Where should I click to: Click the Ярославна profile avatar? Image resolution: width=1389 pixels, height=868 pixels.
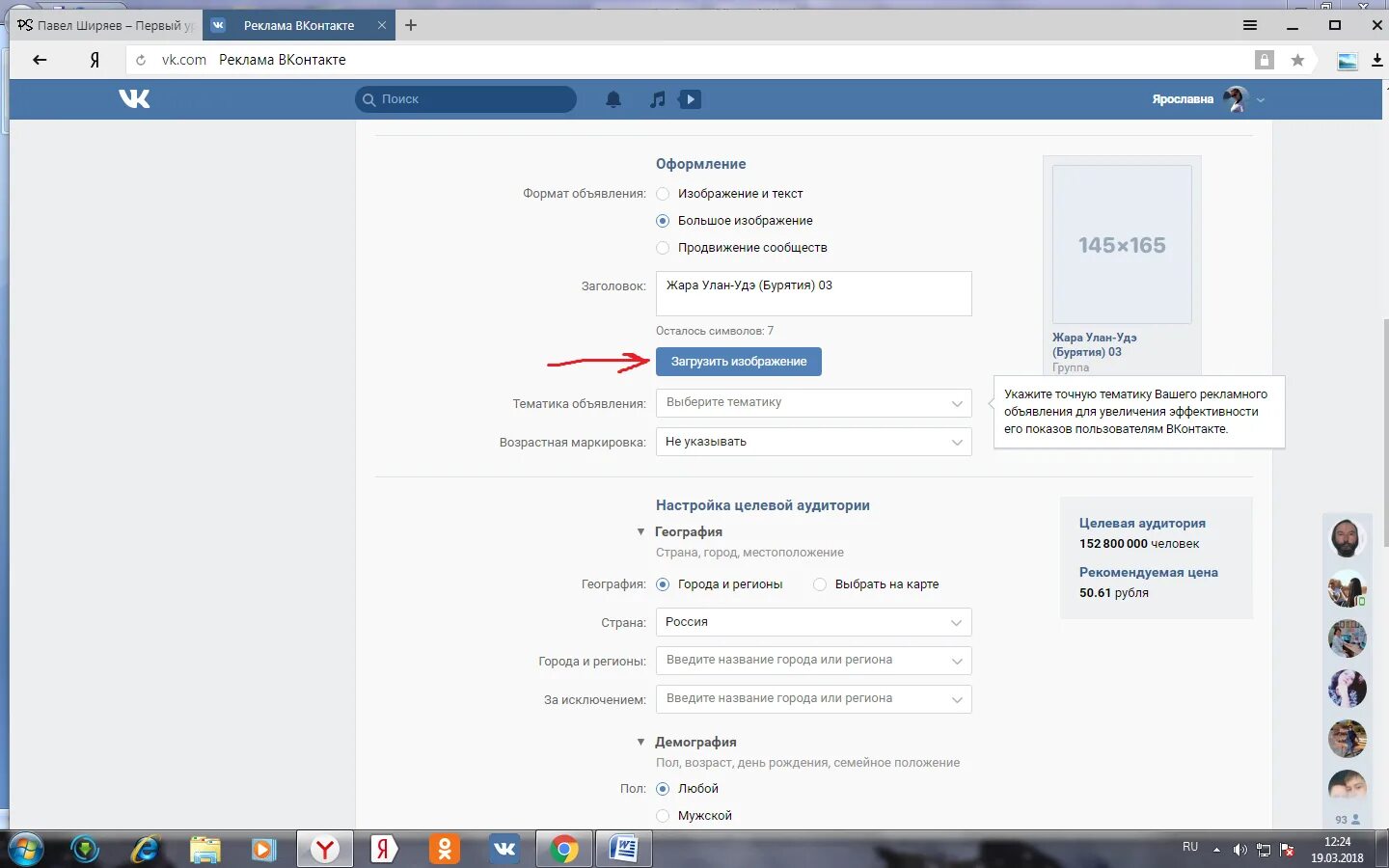(1236, 98)
